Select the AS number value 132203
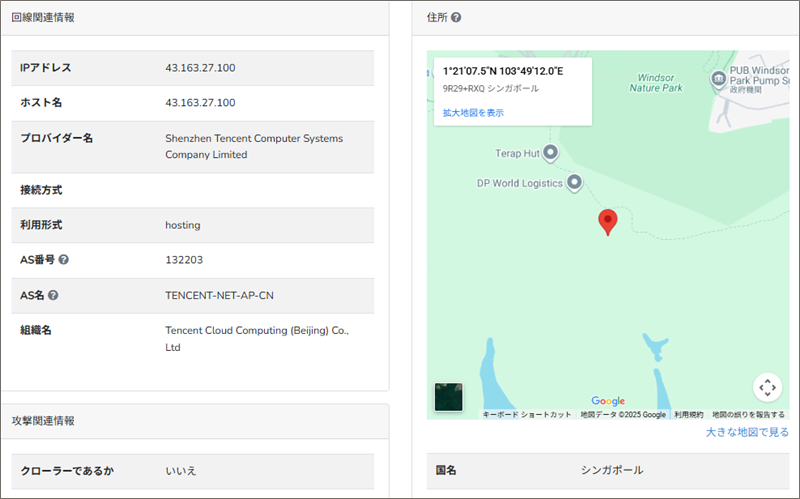Viewport: 800px width, 499px height. tap(184, 260)
